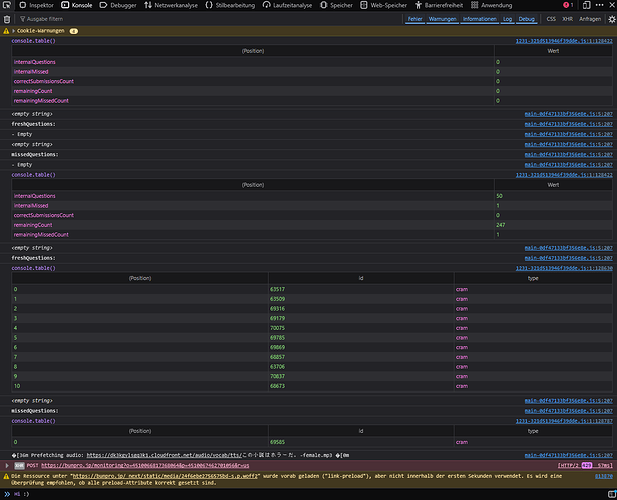Open main-0df... source link beside first freshQuestions:
Screen dimensions: 617x500
(x=568, y=124)
